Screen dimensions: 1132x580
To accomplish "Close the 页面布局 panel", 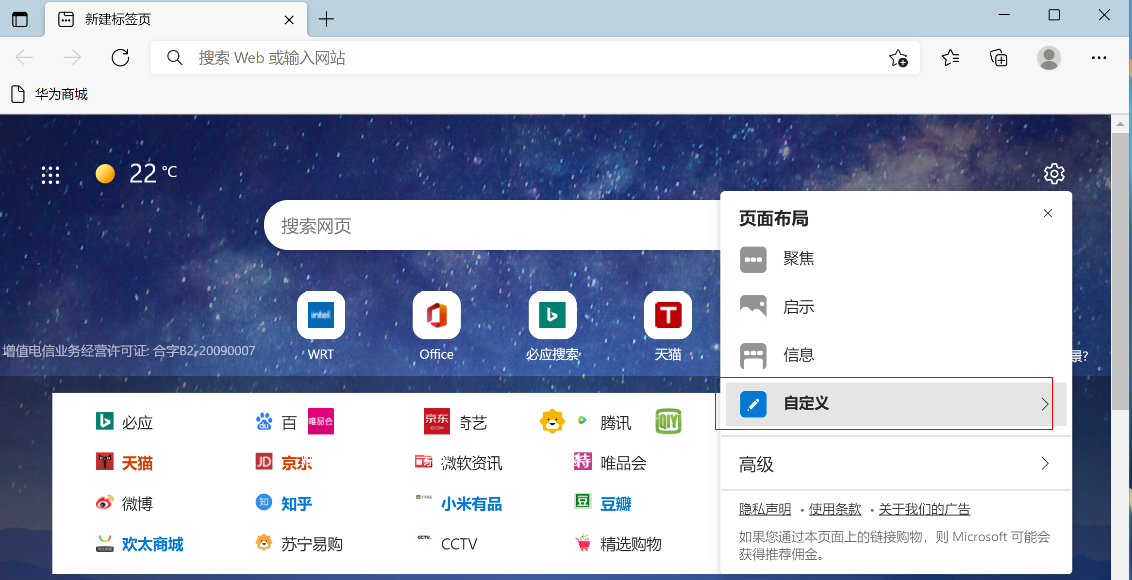I will tap(1047, 214).
